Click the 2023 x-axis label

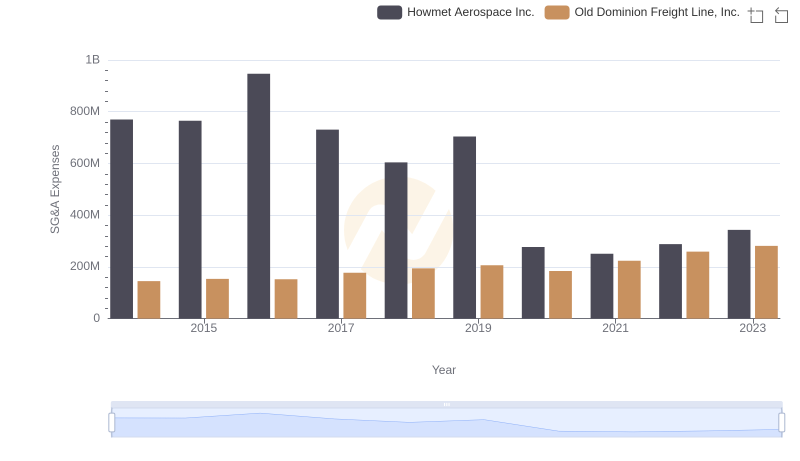point(753,328)
